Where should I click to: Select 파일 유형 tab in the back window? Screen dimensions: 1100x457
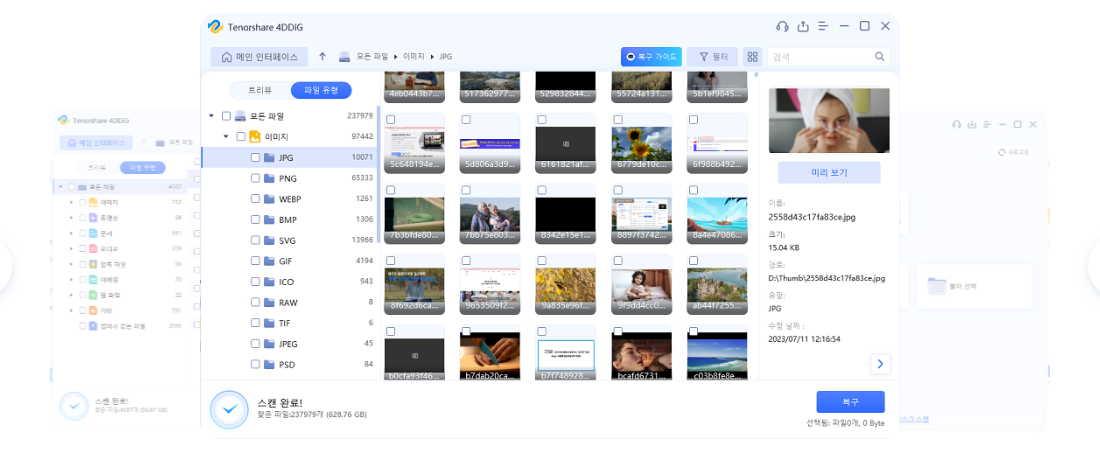[142, 167]
